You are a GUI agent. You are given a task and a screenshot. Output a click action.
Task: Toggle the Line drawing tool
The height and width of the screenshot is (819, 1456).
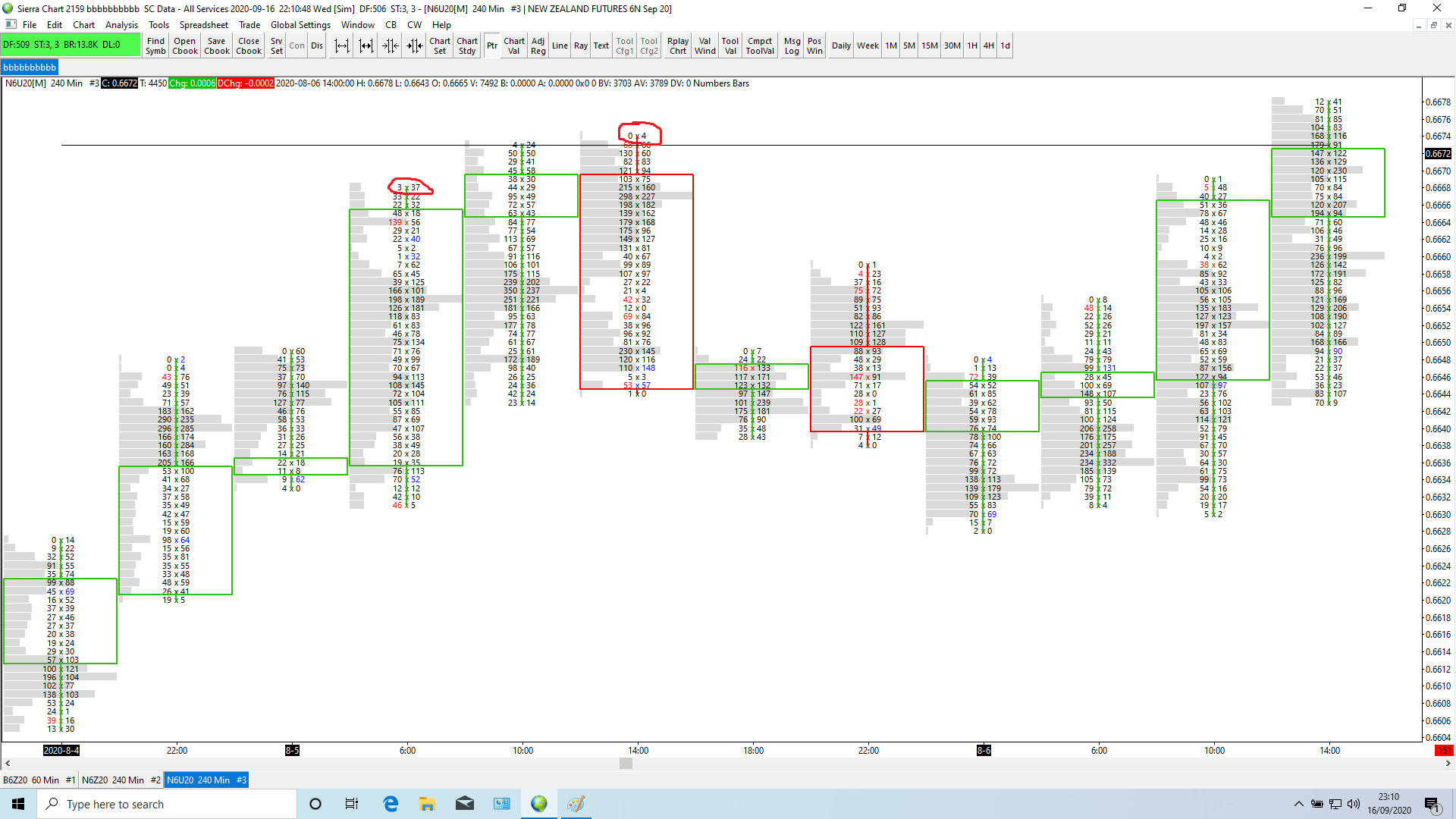coord(560,46)
